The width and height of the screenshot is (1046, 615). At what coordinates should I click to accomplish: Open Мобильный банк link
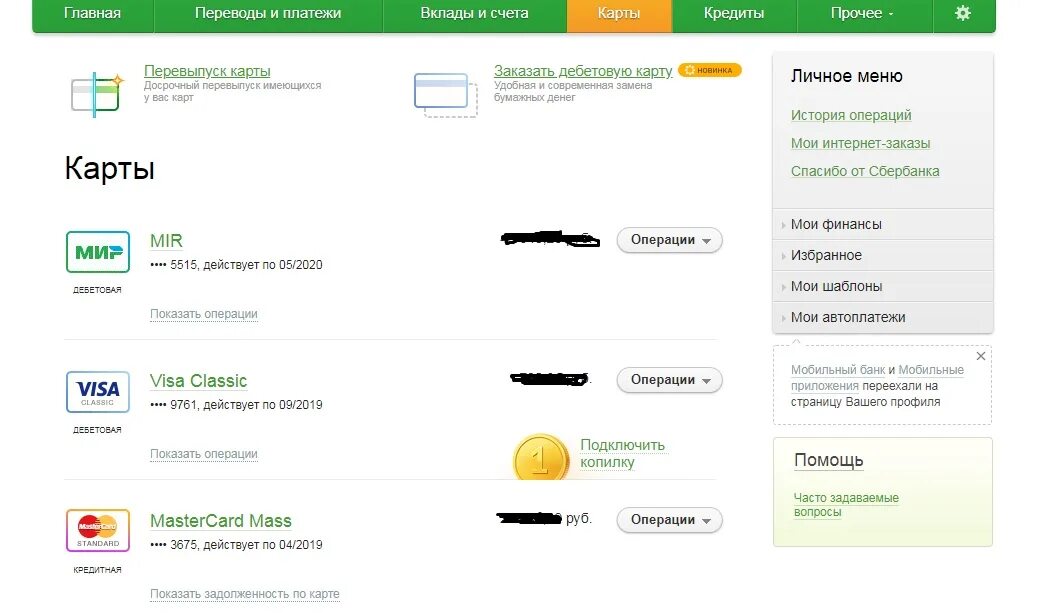click(838, 370)
